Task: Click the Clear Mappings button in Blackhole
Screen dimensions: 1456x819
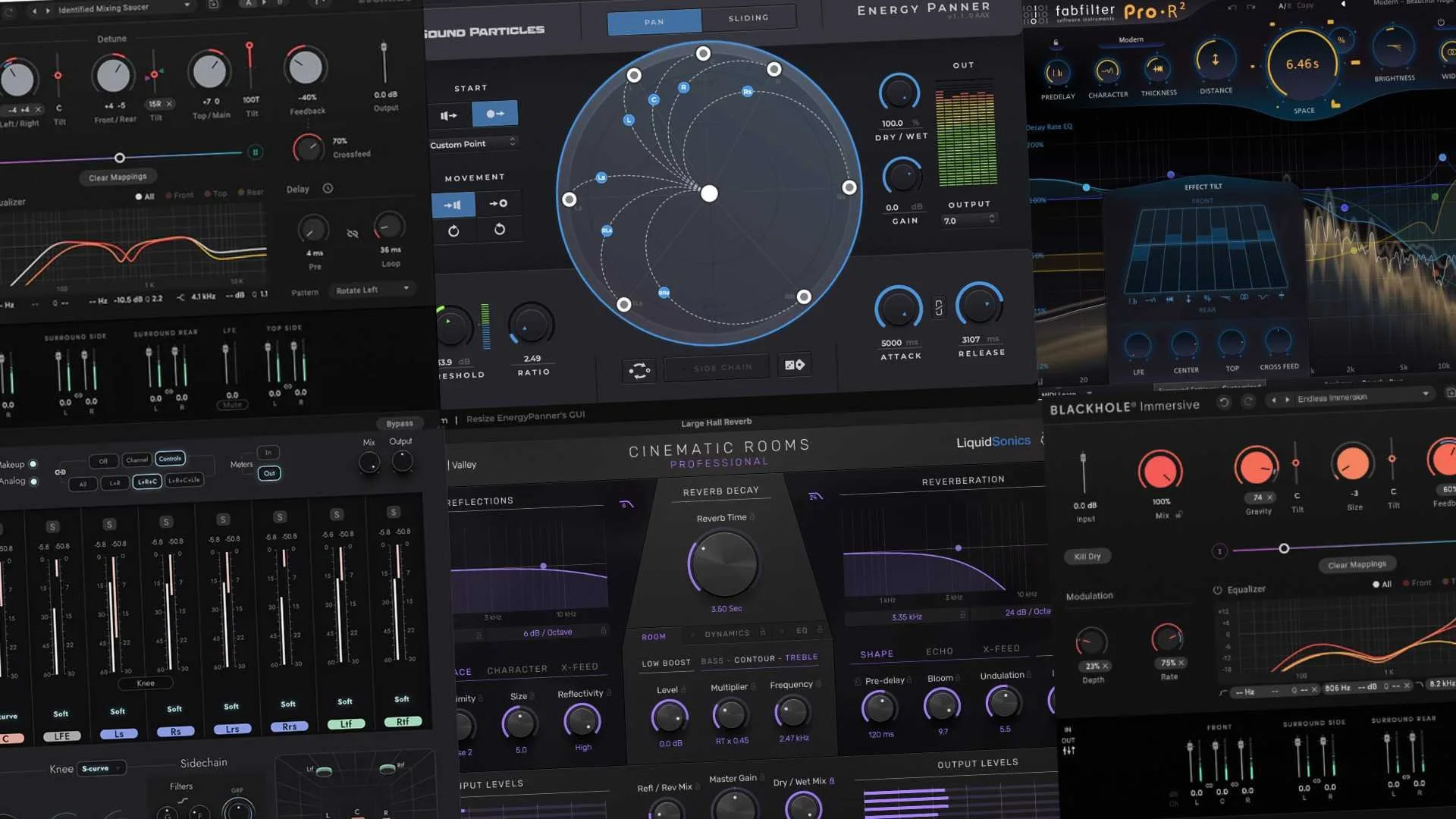Action: pyautogui.click(x=1357, y=564)
